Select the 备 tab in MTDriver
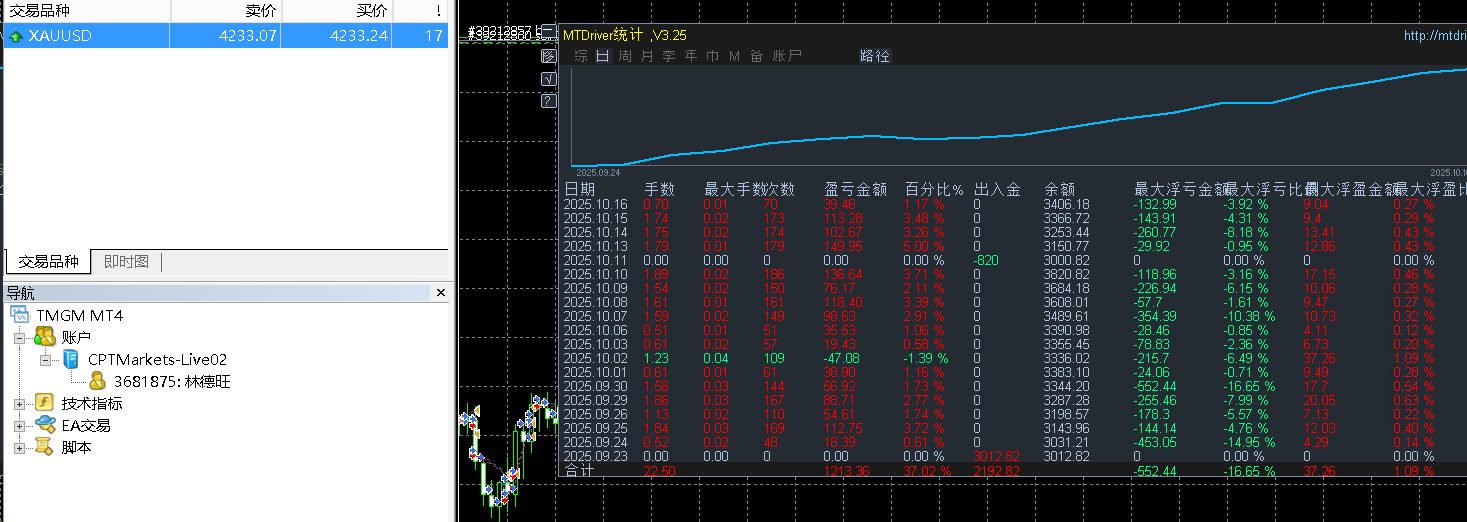The height and width of the screenshot is (522, 1467). point(757,56)
